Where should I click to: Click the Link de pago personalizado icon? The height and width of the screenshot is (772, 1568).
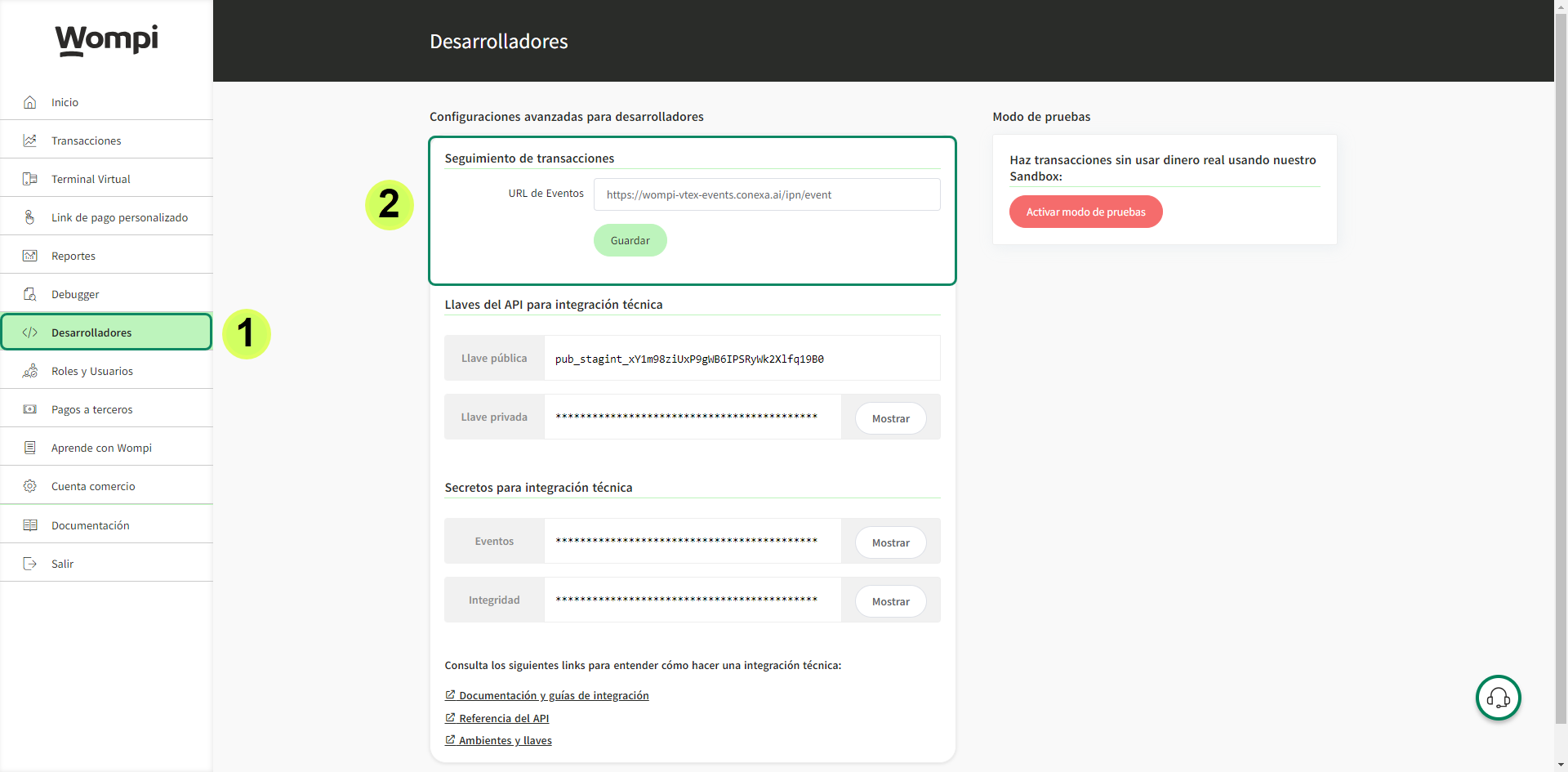coord(30,216)
